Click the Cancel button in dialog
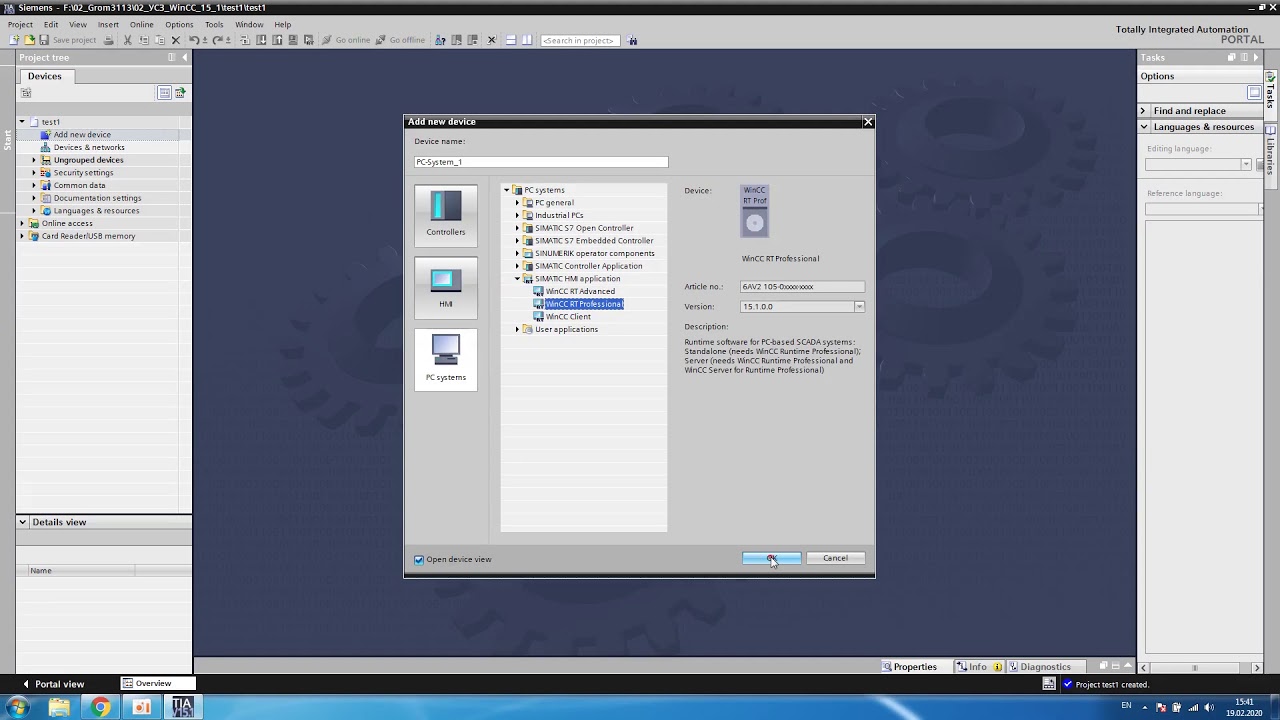Viewport: 1280px width, 720px height. coord(835,558)
